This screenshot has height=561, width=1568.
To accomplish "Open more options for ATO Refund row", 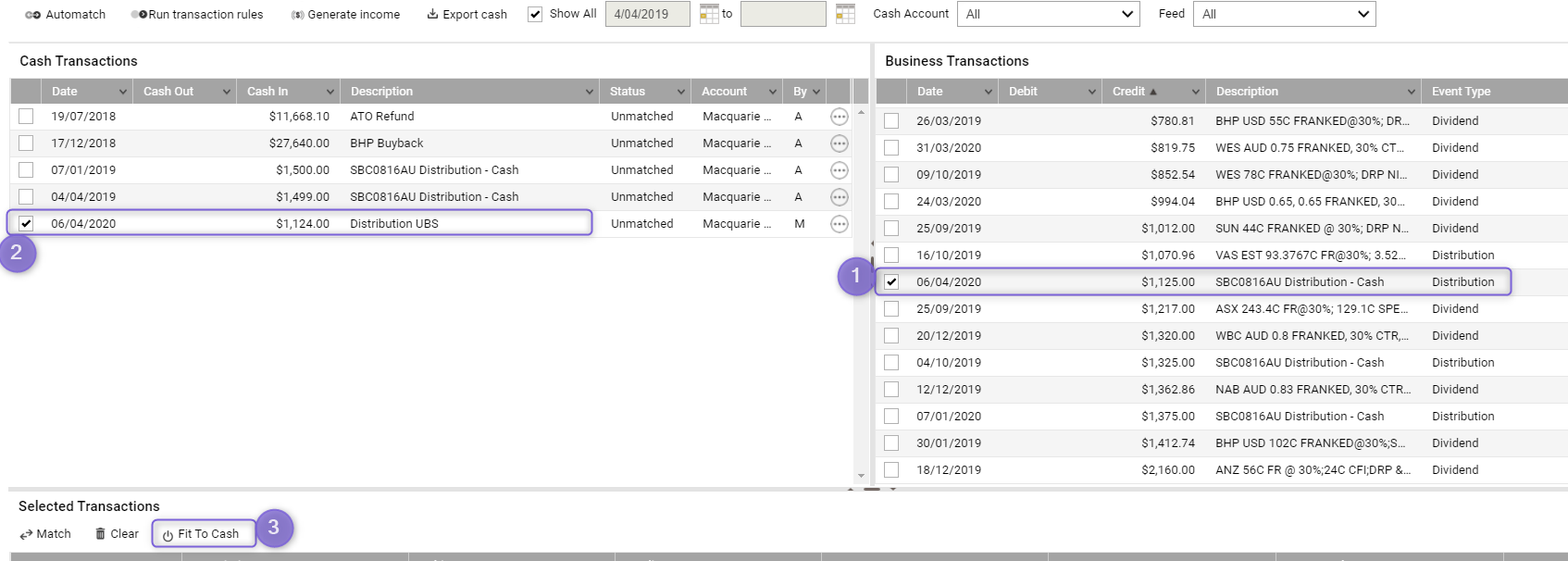I will pyautogui.click(x=840, y=117).
